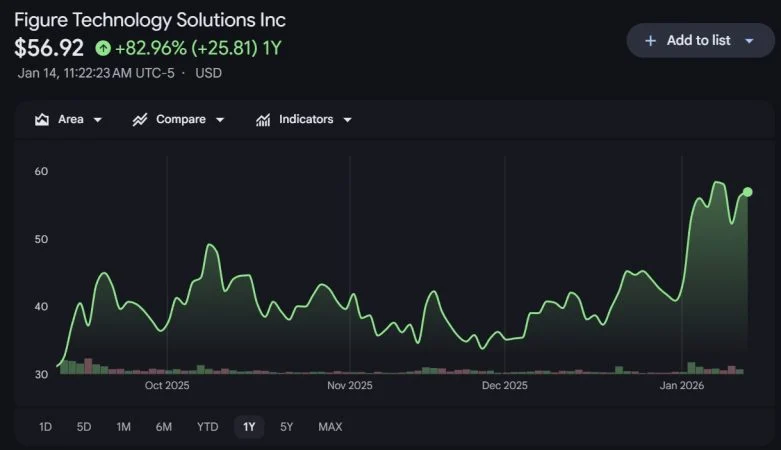Open the Add to list dropdown caret
Viewport: 781px width, 450px height.
tap(749, 41)
